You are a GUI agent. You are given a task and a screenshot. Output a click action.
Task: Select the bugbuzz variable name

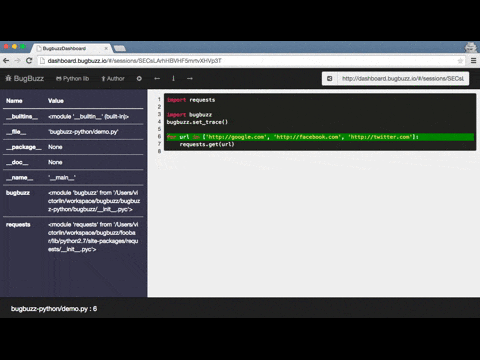(x=18, y=193)
